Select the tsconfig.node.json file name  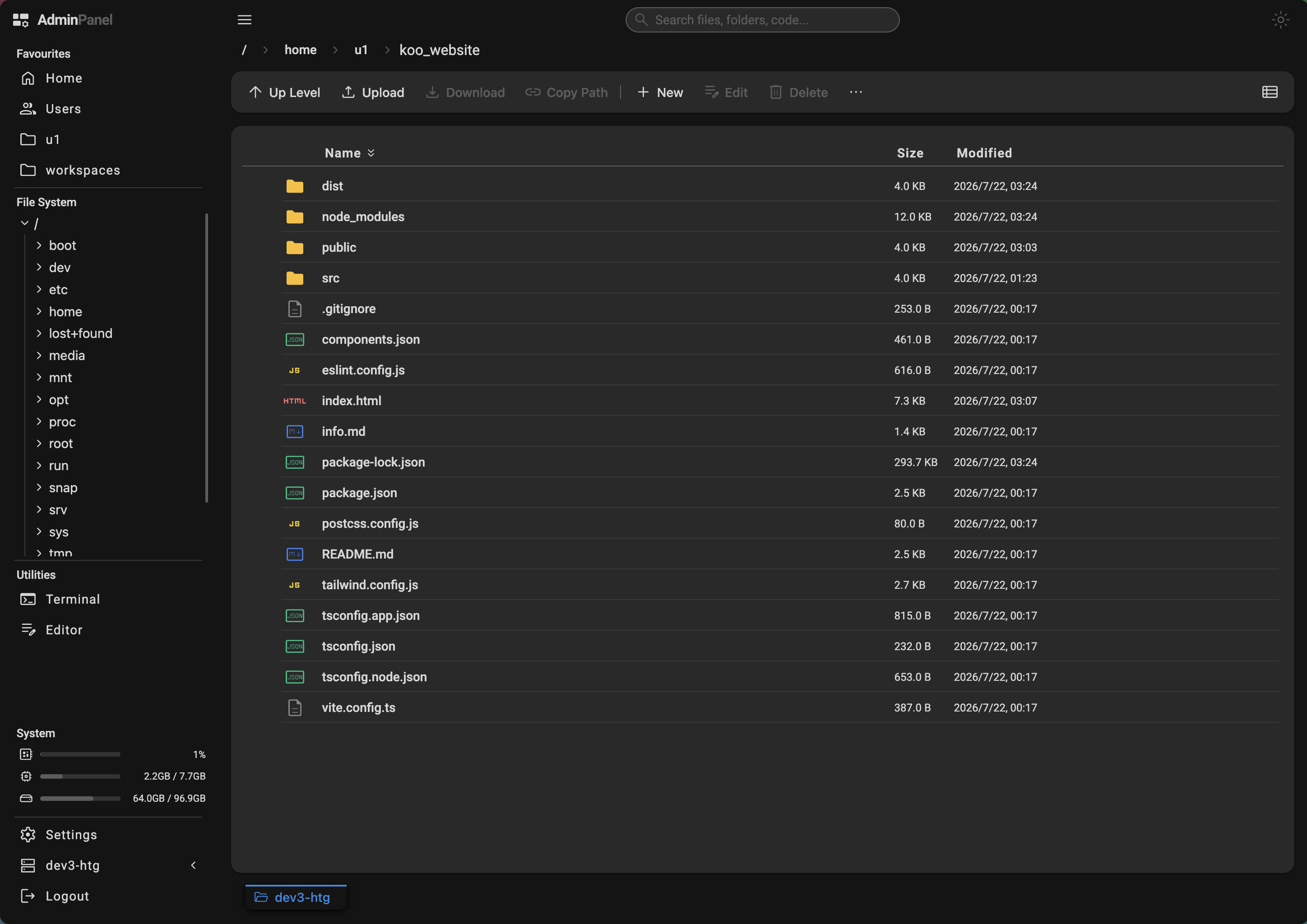pos(374,677)
